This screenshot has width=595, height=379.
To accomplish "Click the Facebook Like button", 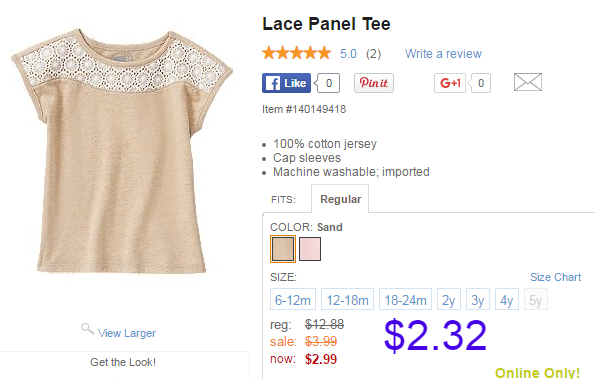I will pos(286,83).
